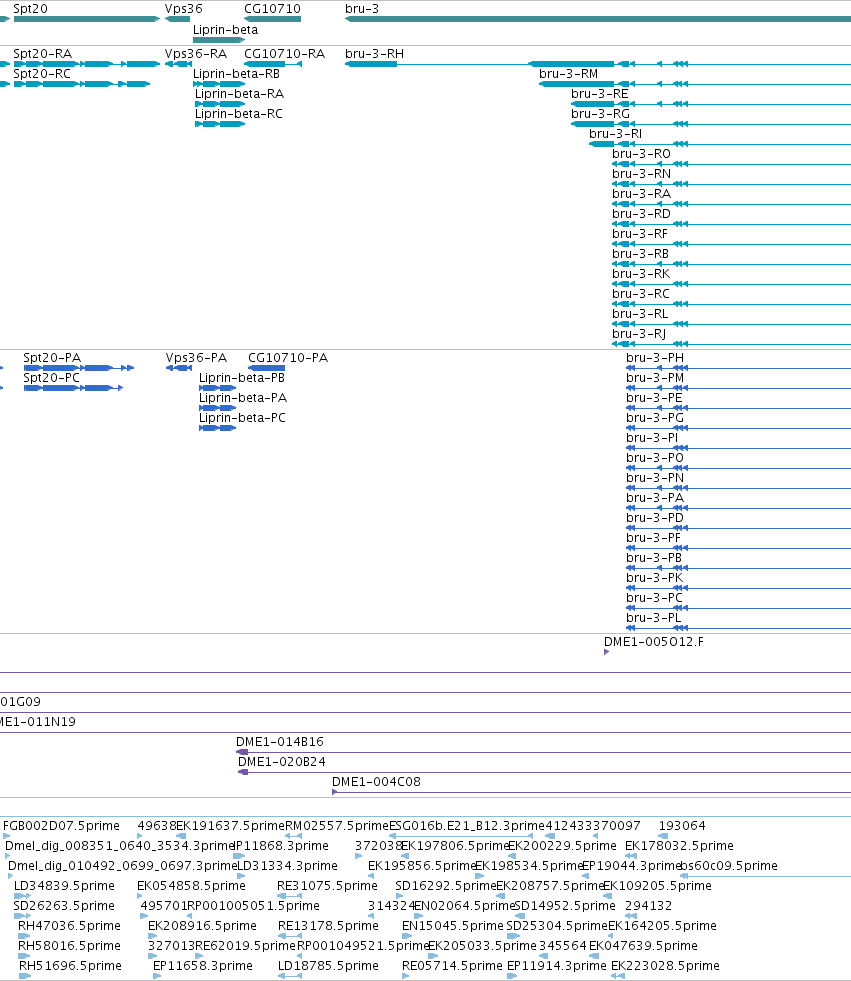Image resolution: width=851 pixels, height=981 pixels.
Task: Select the Spt20-RC transcript label
Action: tap(42, 74)
